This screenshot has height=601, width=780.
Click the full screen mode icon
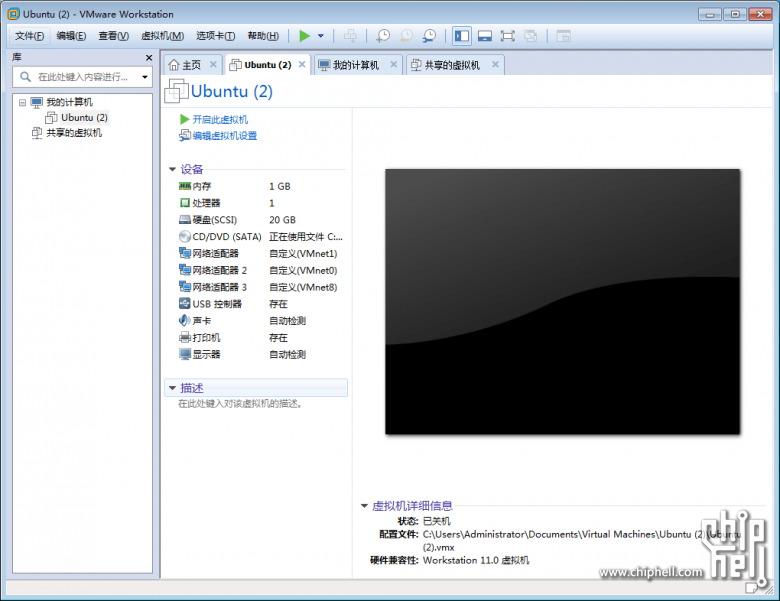tap(507, 36)
